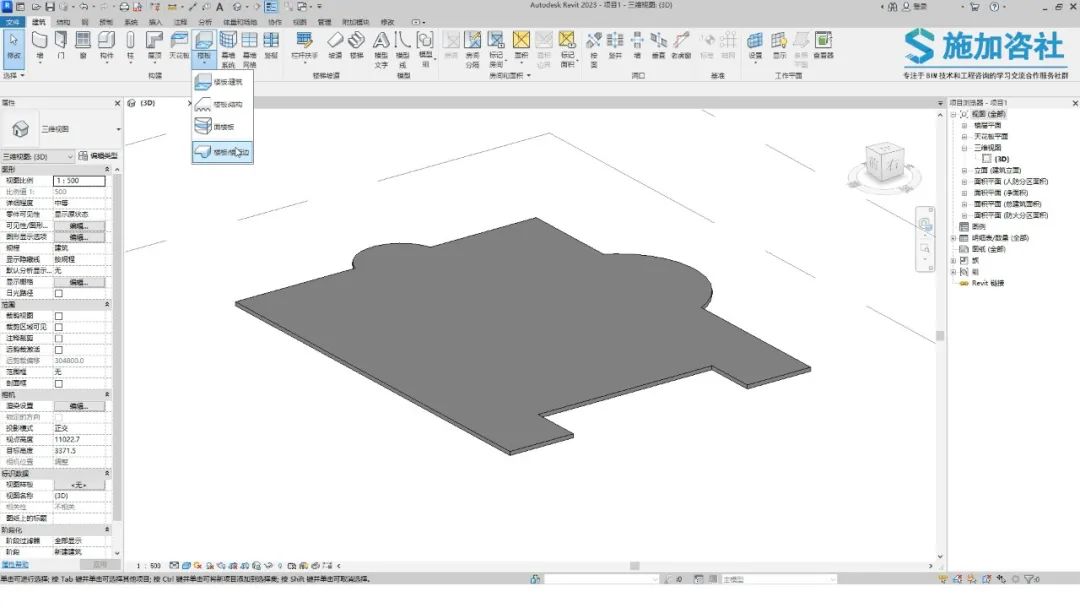Select 面楼板 from the floor dropdown menu

pyautogui.click(x=222, y=127)
